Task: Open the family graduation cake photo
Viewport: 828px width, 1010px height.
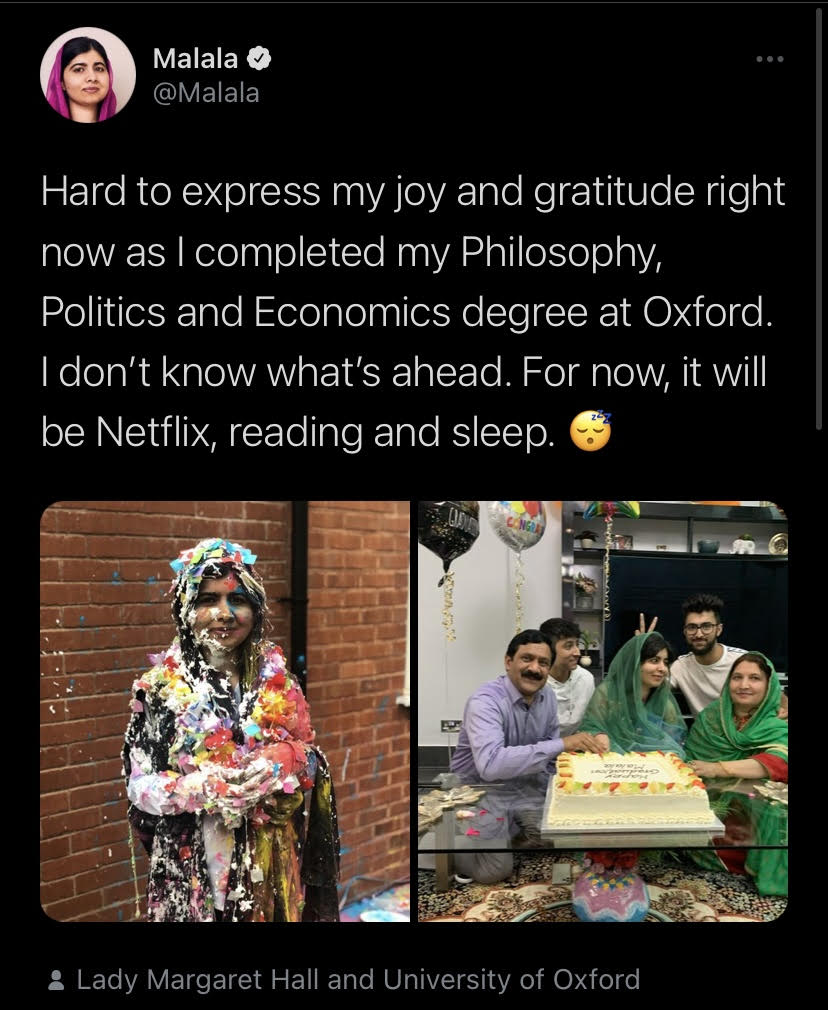Action: [602, 711]
